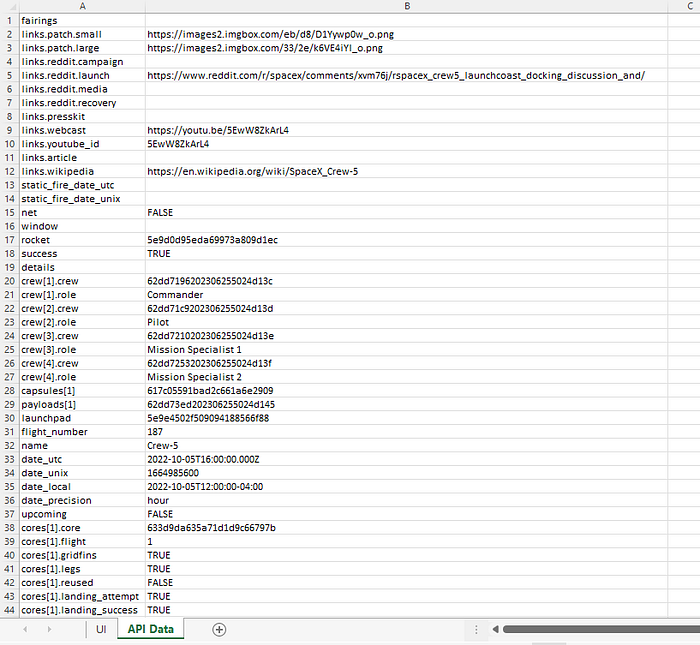The width and height of the screenshot is (700, 645).
Task: Select row 1 header
Action: pyautogui.click(x=10, y=21)
